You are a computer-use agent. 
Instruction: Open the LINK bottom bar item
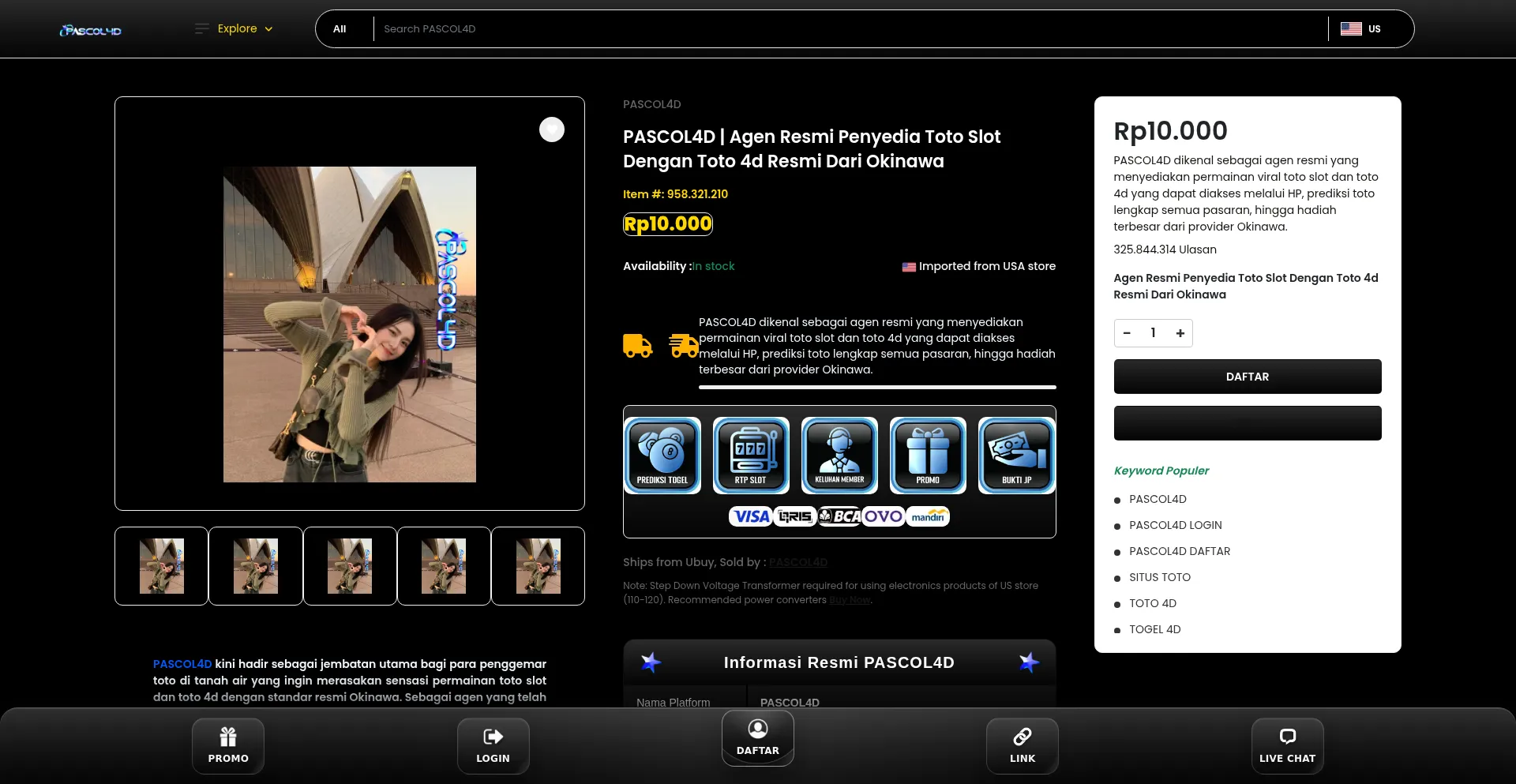point(1023,746)
